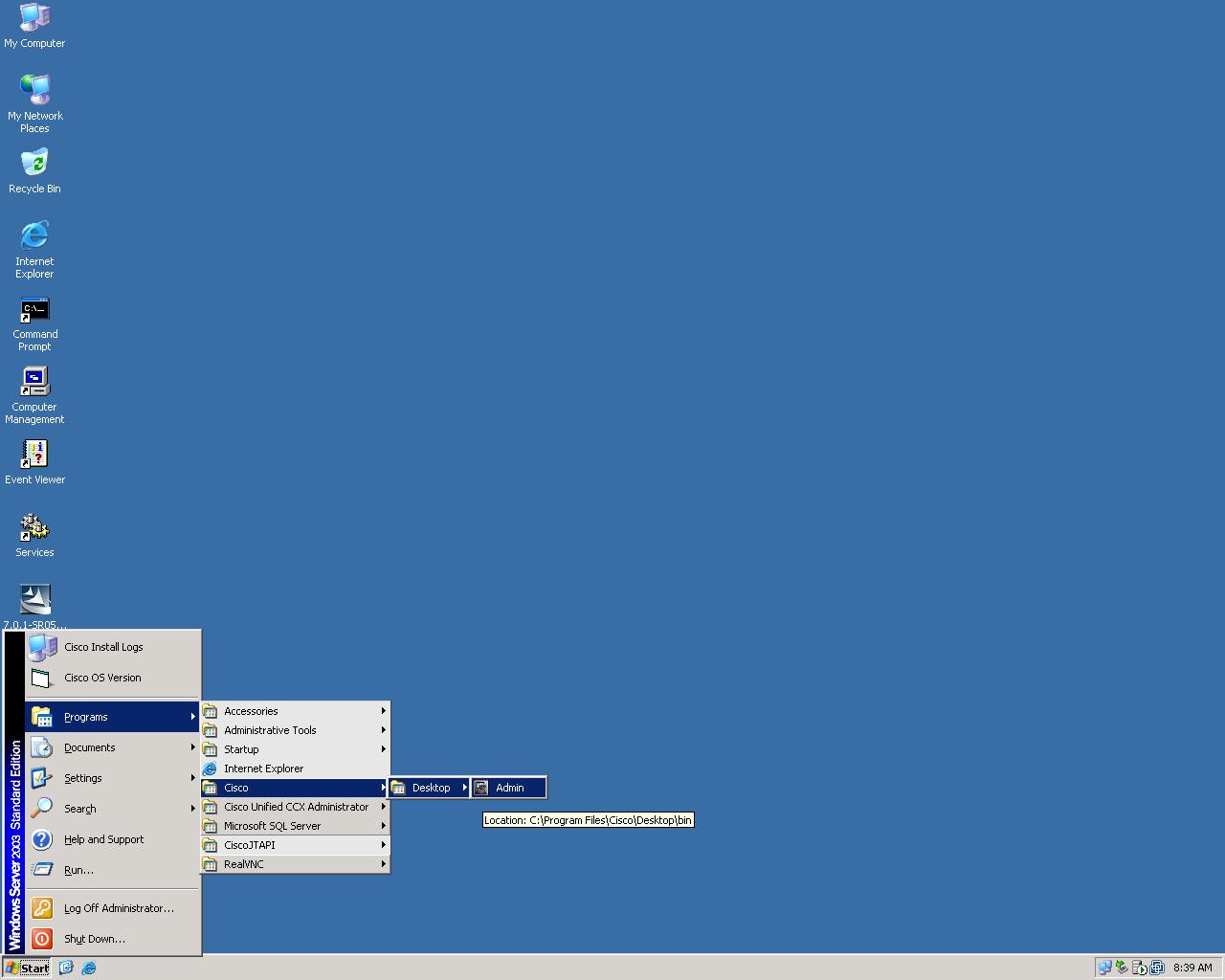Image resolution: width=1225 pixels, height=980 pixels.
Task: Expand the Accessories program folder
Action: [295, 711]
